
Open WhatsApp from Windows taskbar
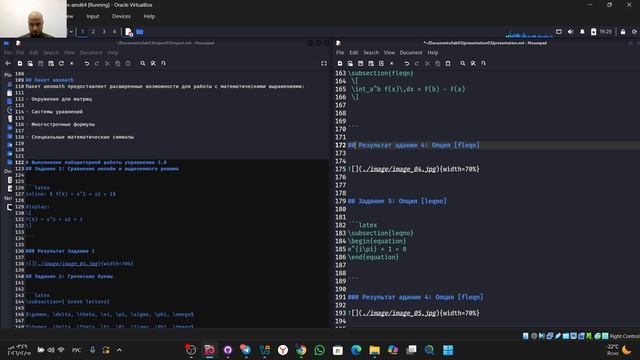pyautogui.click(x=320, y=350)
